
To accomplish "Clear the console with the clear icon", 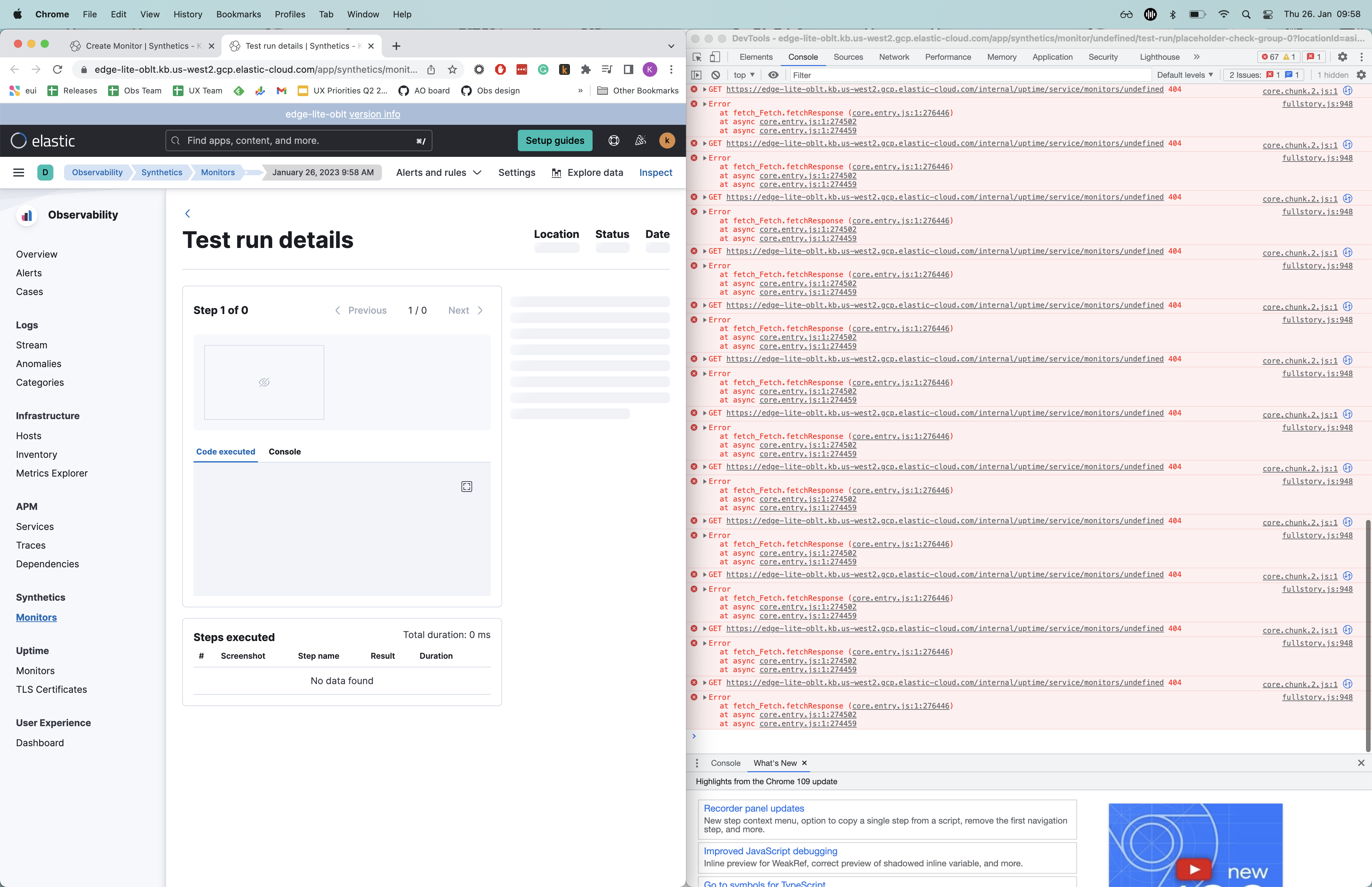I will click(x=716, y=75).
